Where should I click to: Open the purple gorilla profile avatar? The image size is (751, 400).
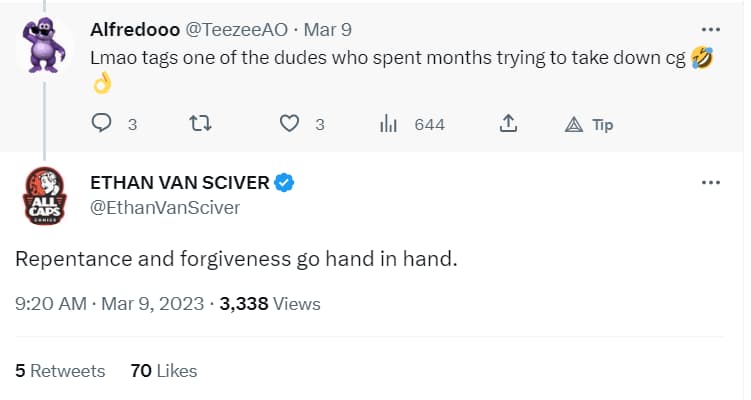tap(44, 46)
